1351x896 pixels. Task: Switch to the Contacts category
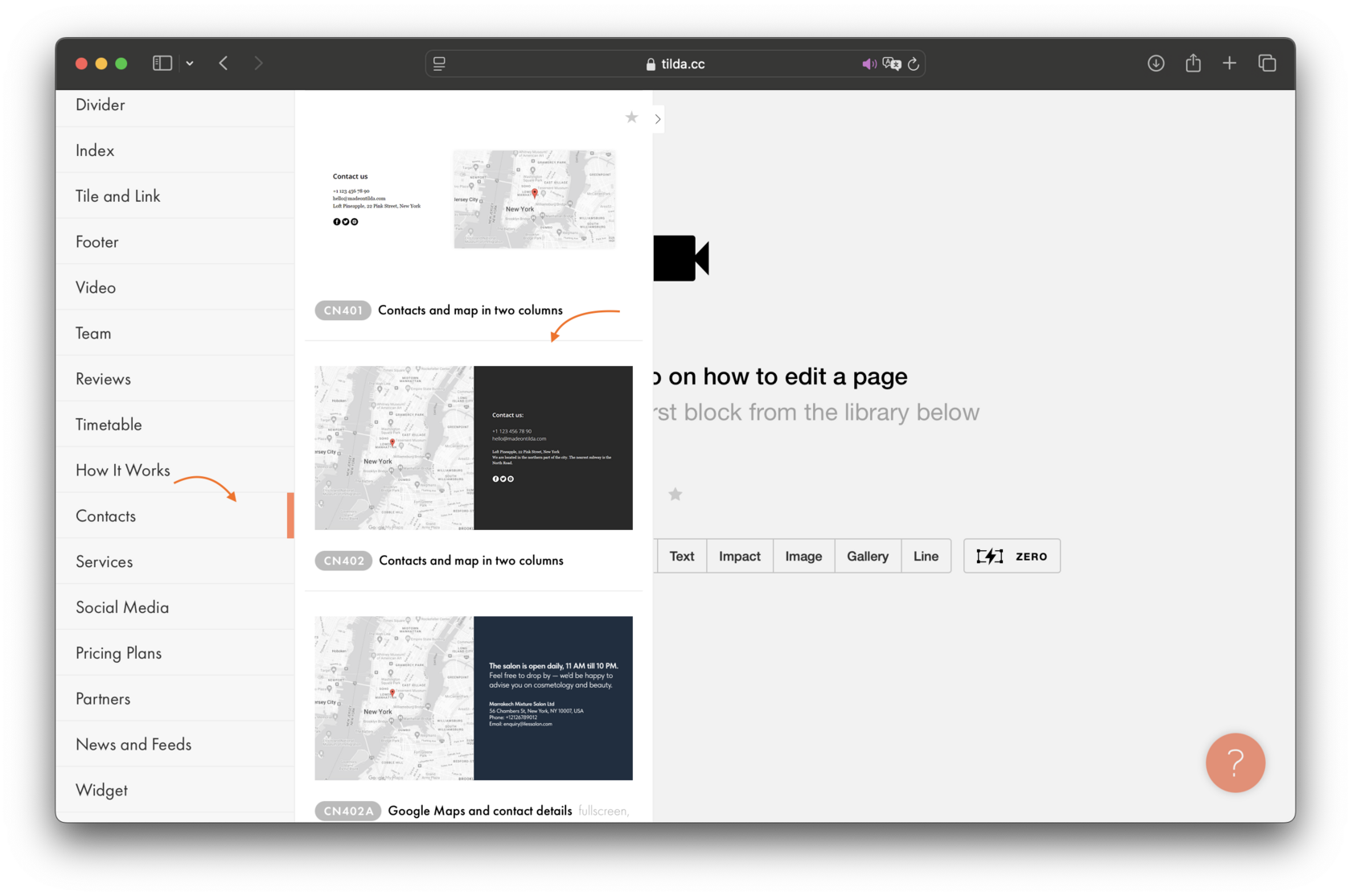[105, 516]
